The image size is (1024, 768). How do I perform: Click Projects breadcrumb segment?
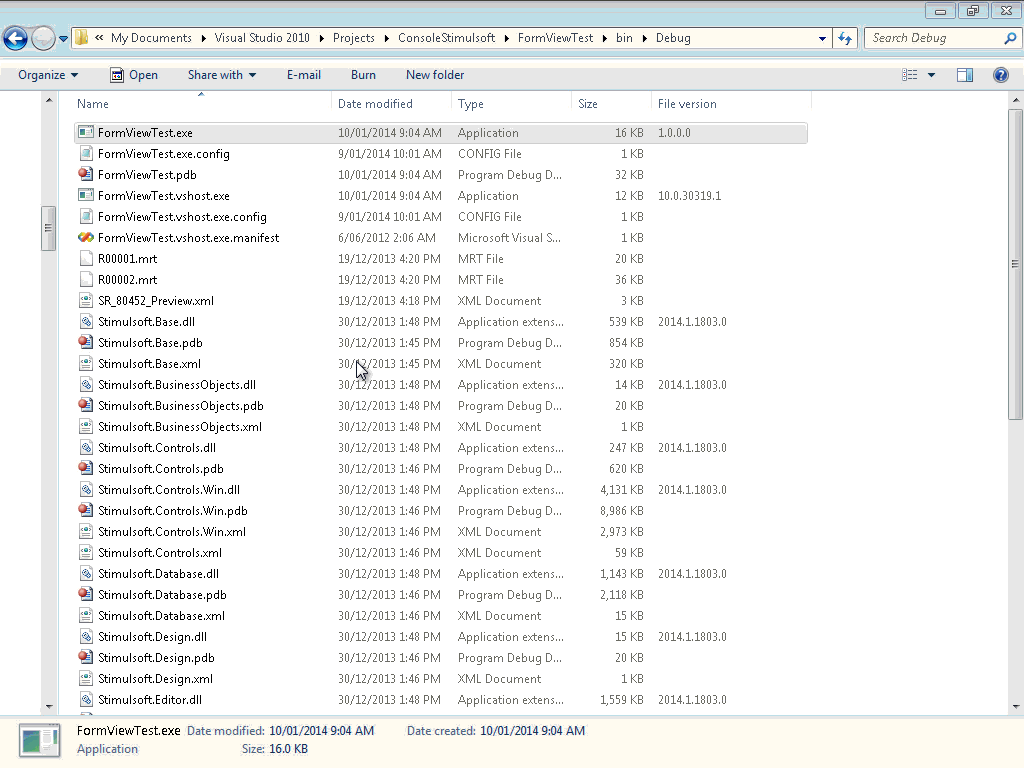click(353, 38)
